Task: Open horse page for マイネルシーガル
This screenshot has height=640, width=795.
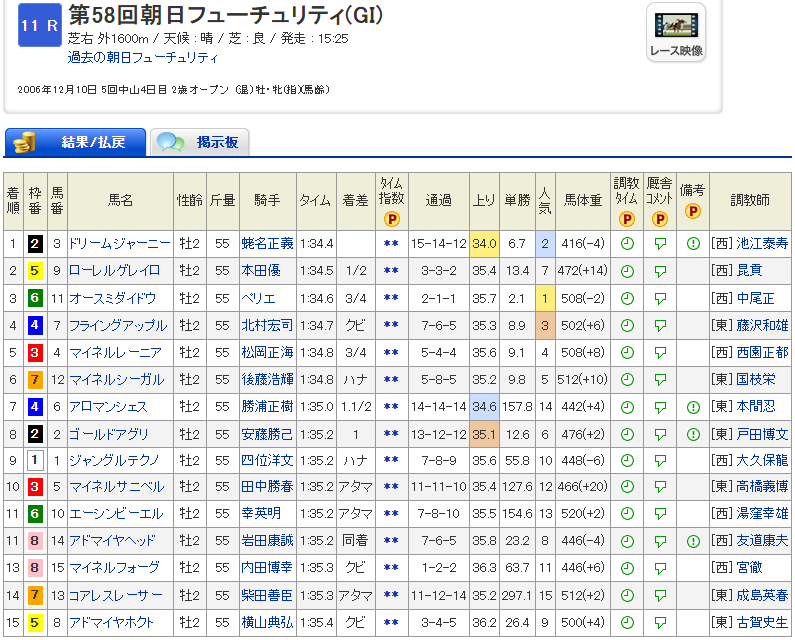Action: pyautogui.click(x=117, y=379)
